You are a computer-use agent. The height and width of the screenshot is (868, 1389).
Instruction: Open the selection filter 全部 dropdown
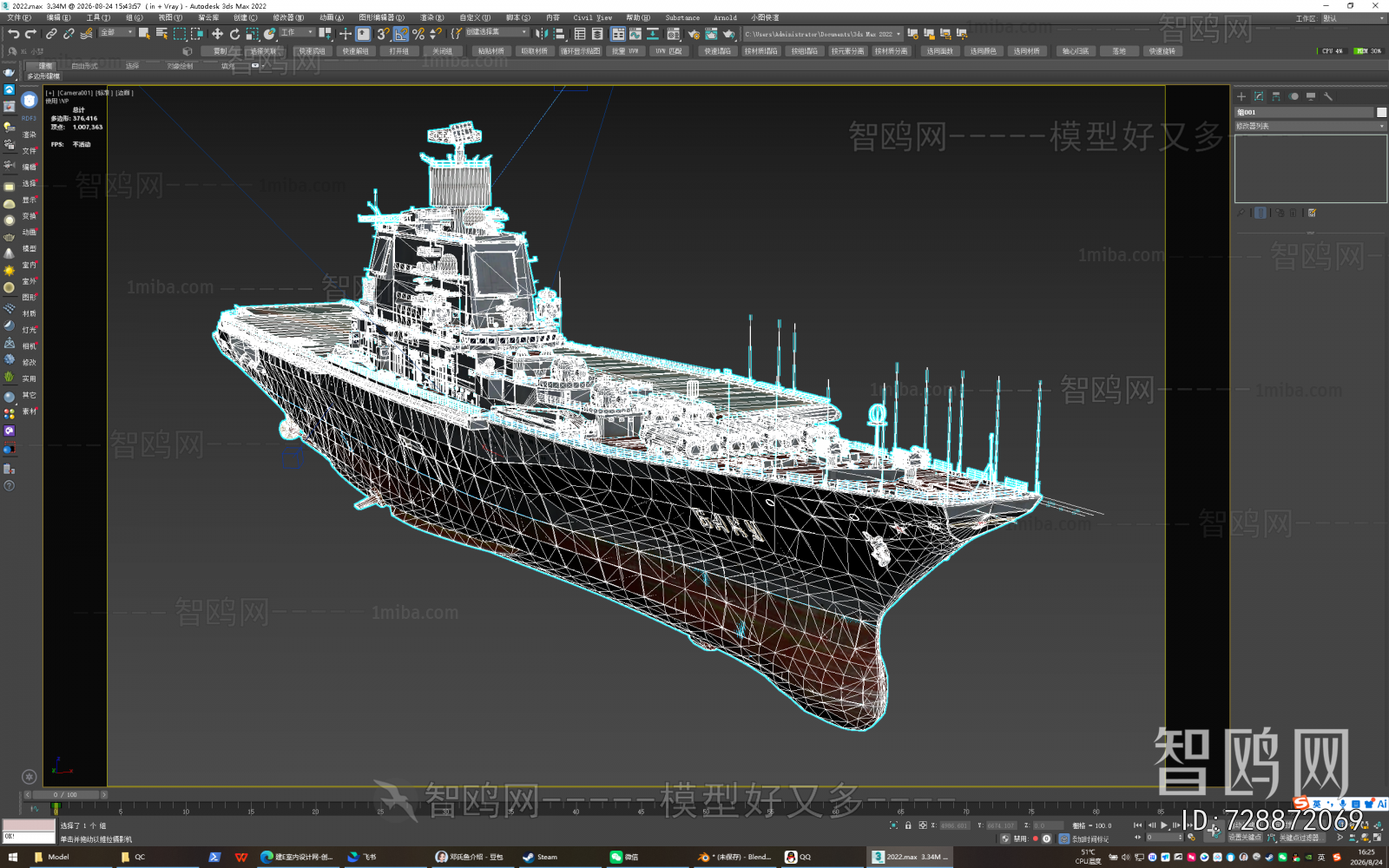click(x=116, y=33)
